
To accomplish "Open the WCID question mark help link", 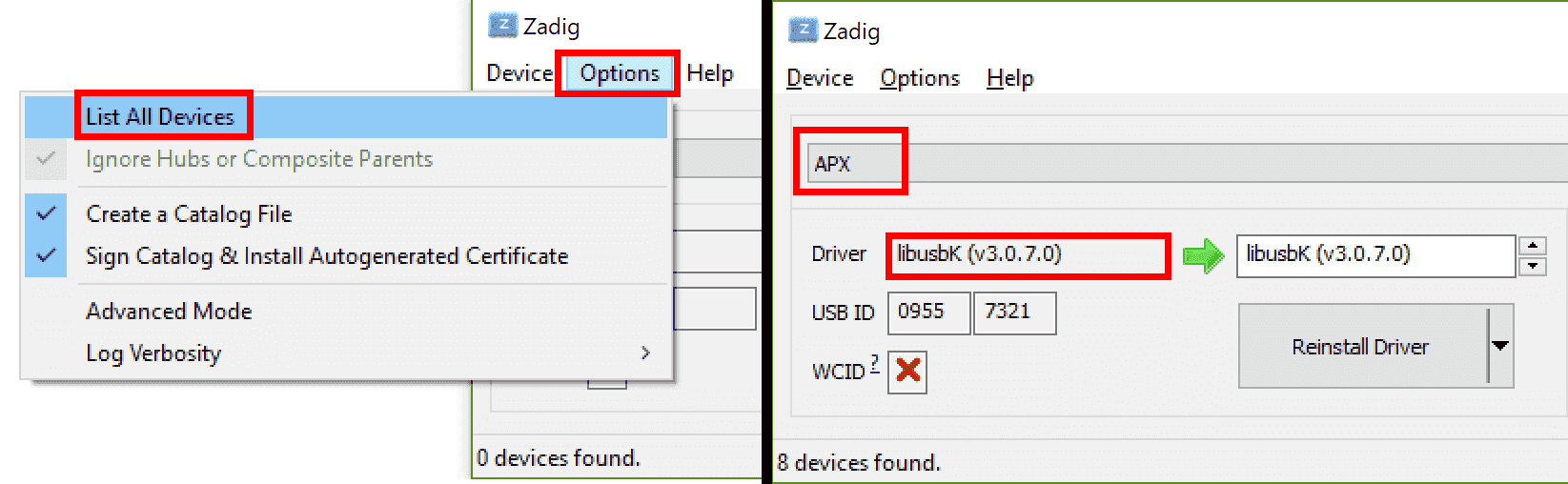I will [875, 364].
